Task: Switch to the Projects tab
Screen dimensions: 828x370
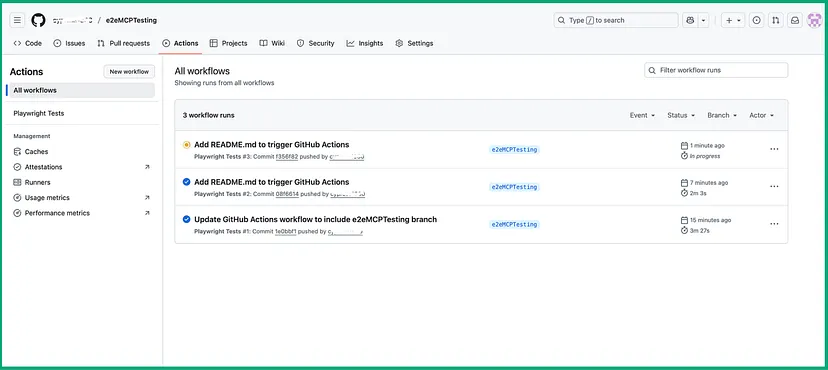Action: (x=229, y=43)
